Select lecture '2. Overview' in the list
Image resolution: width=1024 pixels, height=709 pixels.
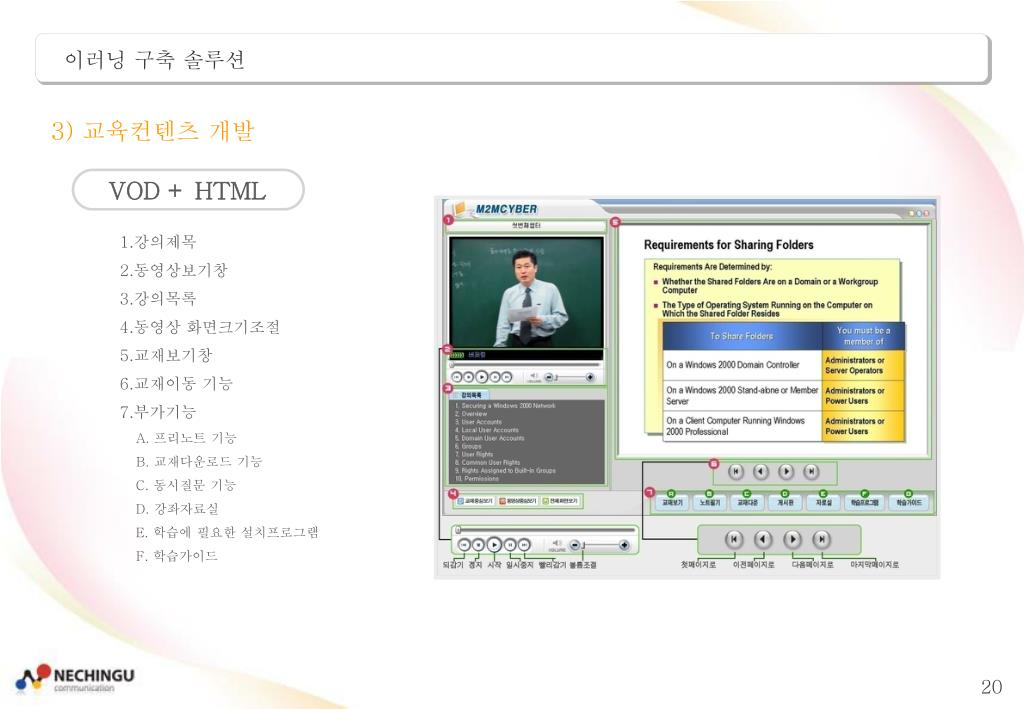[x=471, y=414]
